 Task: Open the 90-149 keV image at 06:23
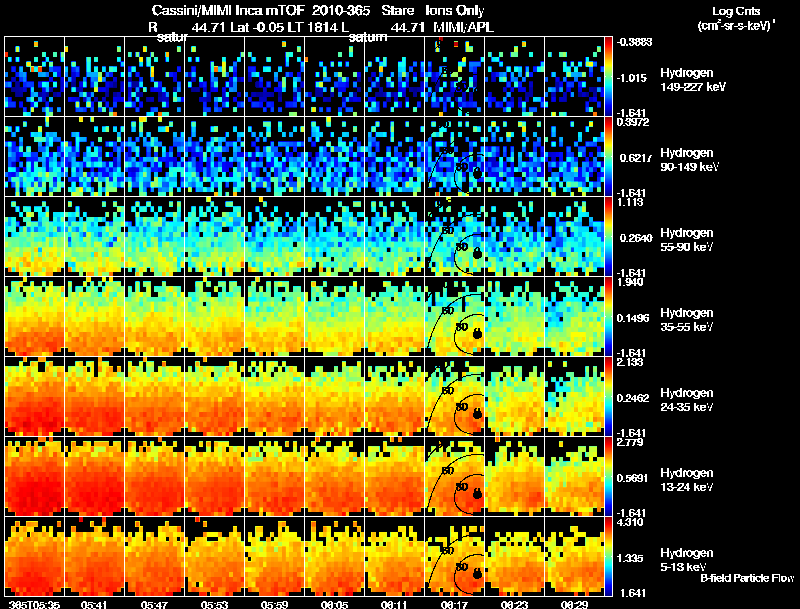tap(514, 157)
